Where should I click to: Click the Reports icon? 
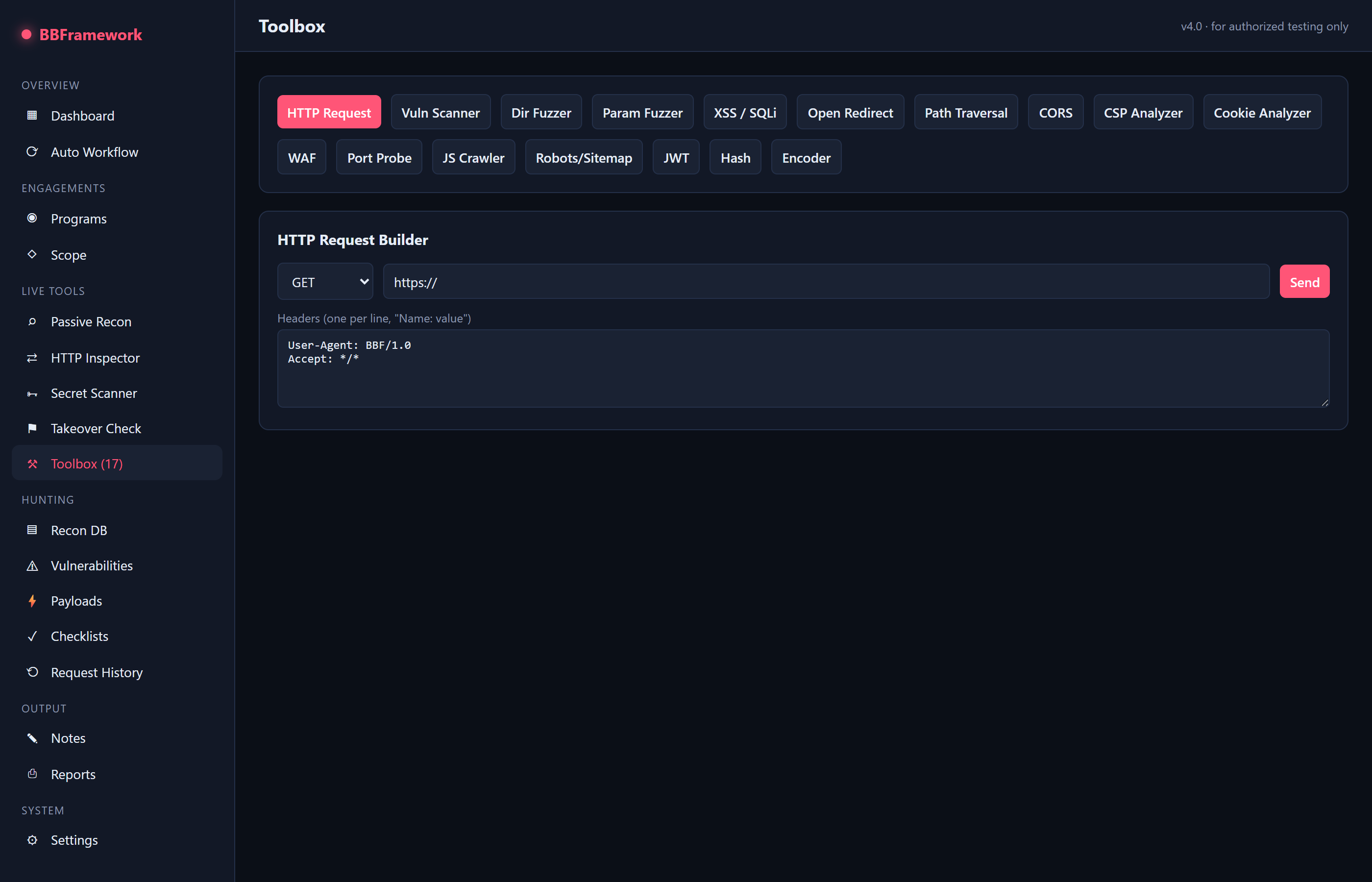pos(32,773)
